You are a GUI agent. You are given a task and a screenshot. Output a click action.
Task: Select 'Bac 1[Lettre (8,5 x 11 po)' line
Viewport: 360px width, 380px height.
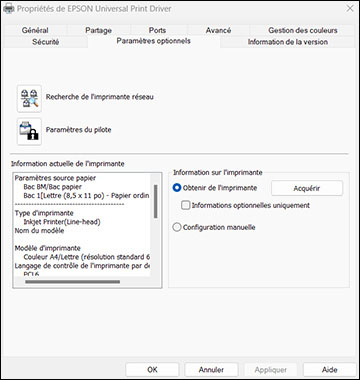86,195
